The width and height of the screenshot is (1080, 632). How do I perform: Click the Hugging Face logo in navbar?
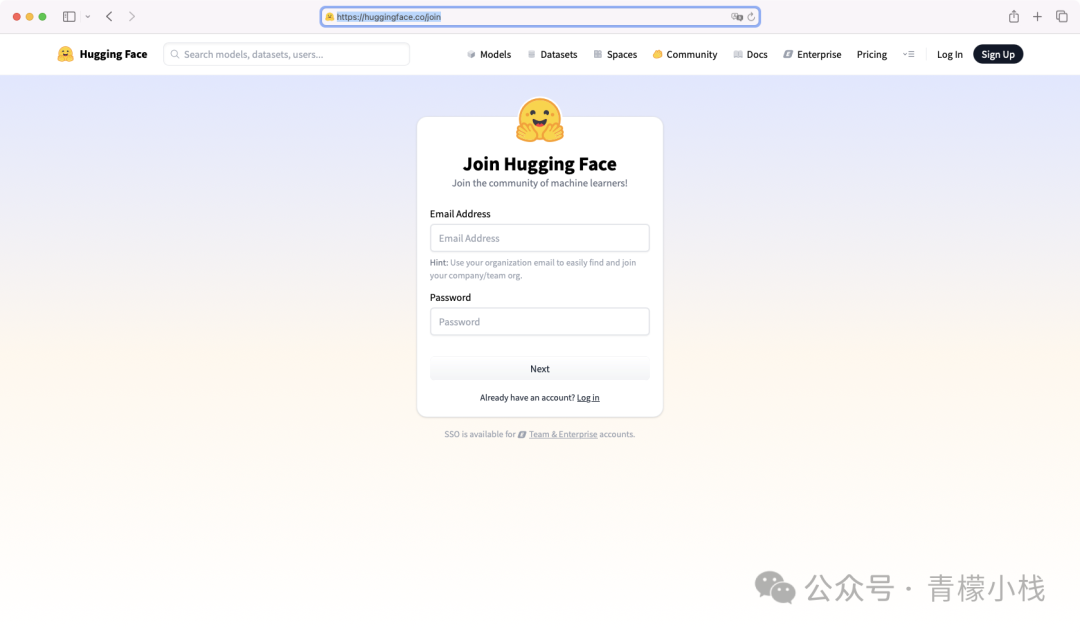pos(65,54)
